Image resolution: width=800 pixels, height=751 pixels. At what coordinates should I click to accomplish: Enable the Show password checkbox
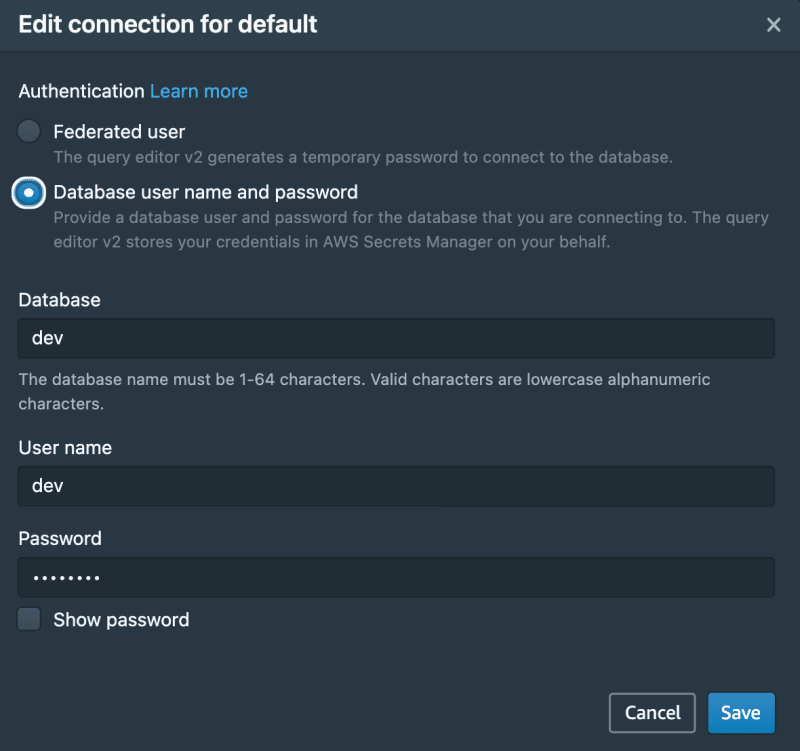(x=29, y=619)
